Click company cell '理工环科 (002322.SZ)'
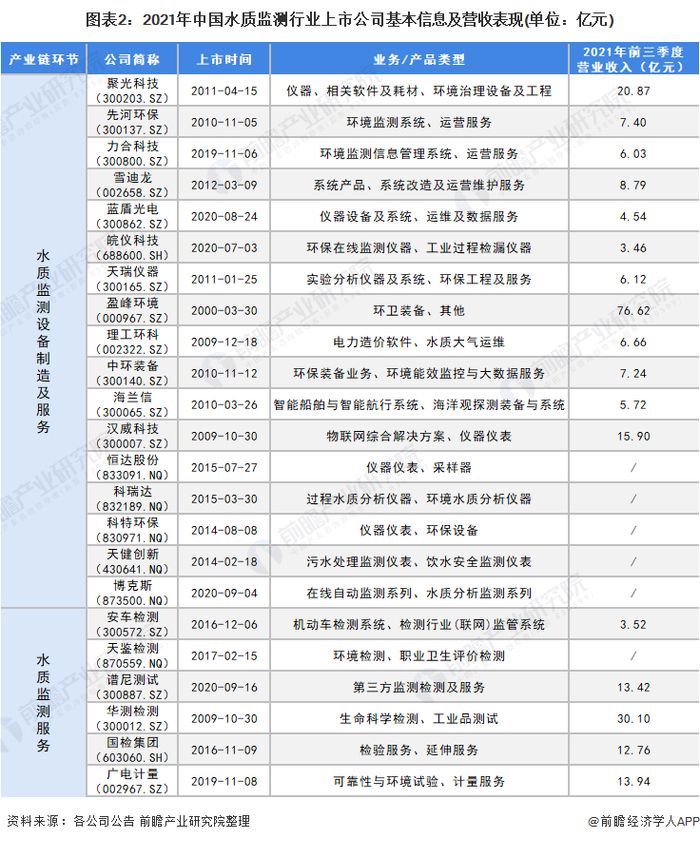This screenshot has width=700, height=841. (132, 342)
